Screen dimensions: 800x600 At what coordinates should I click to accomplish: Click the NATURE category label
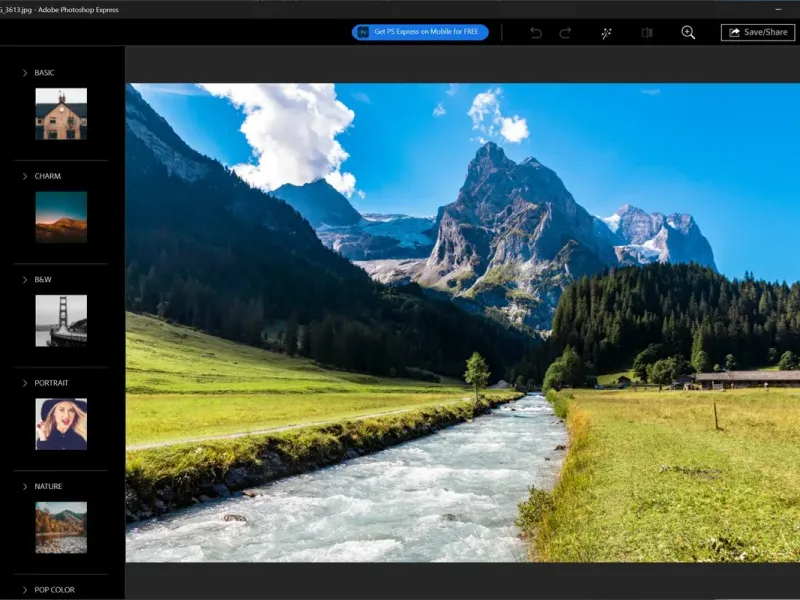(x=48, y=486)
